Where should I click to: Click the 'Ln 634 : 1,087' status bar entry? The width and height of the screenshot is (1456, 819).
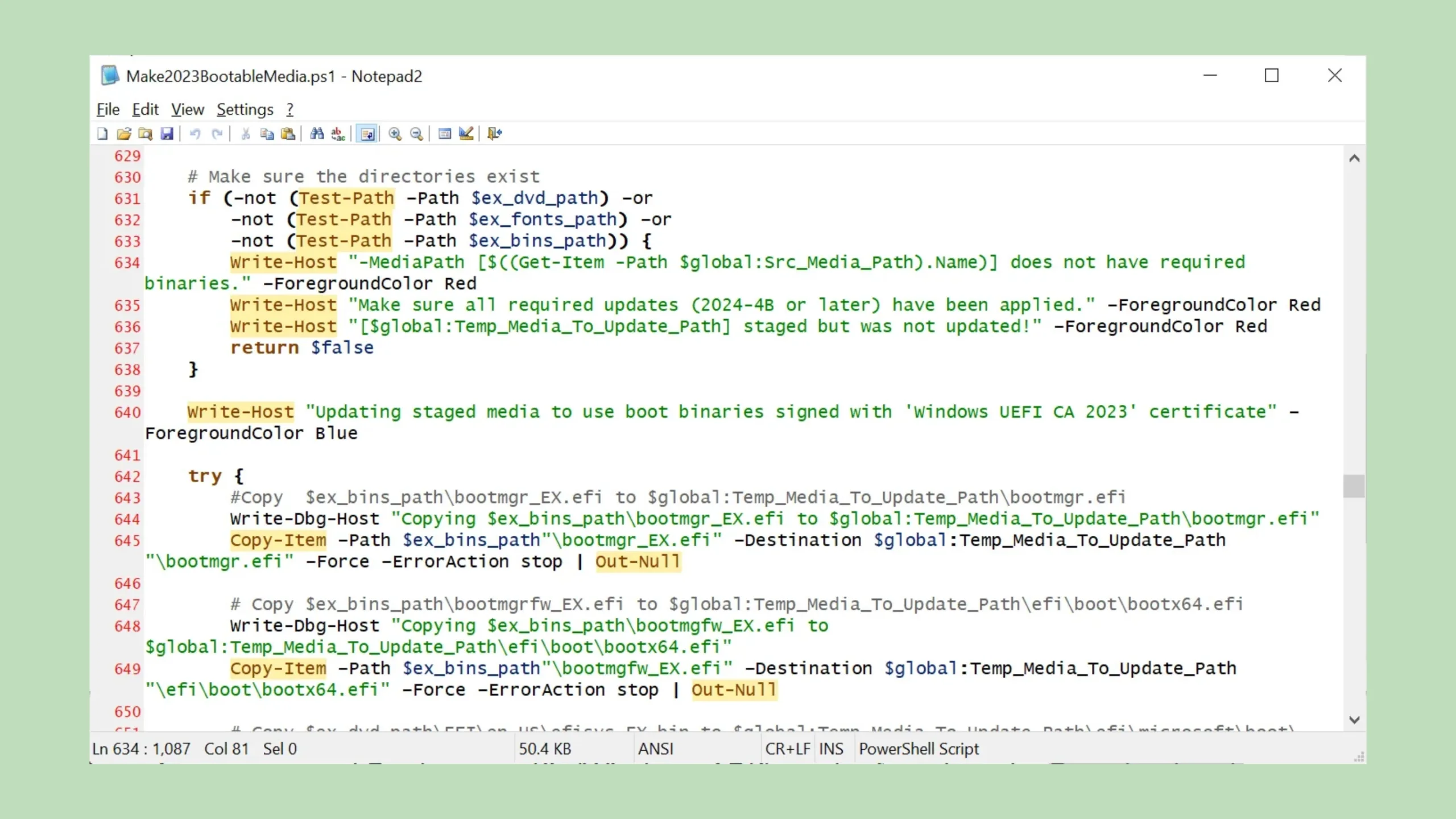pyautogui.click(x=142, y=749)
